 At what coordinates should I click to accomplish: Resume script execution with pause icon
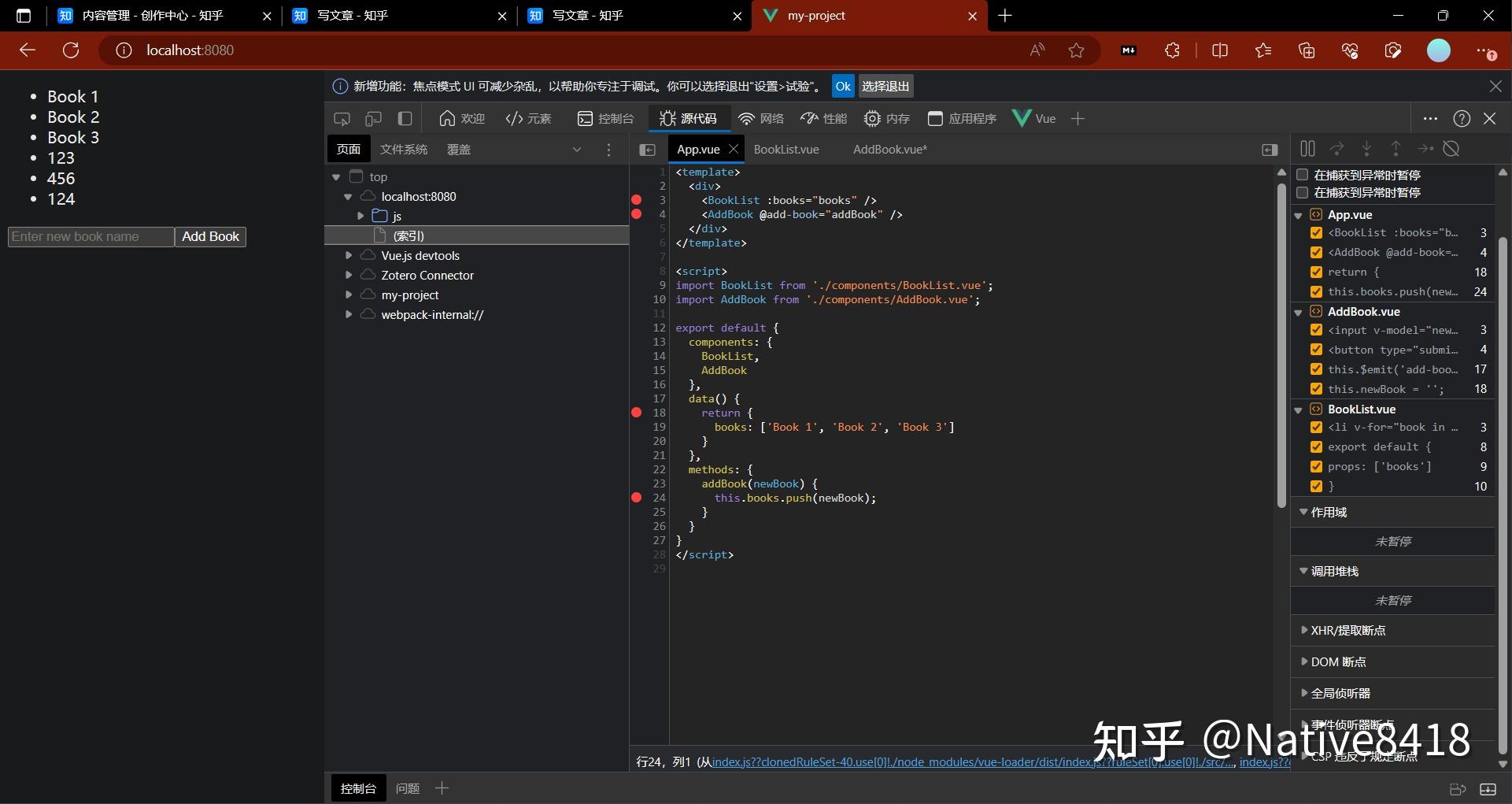(1307, 148)
